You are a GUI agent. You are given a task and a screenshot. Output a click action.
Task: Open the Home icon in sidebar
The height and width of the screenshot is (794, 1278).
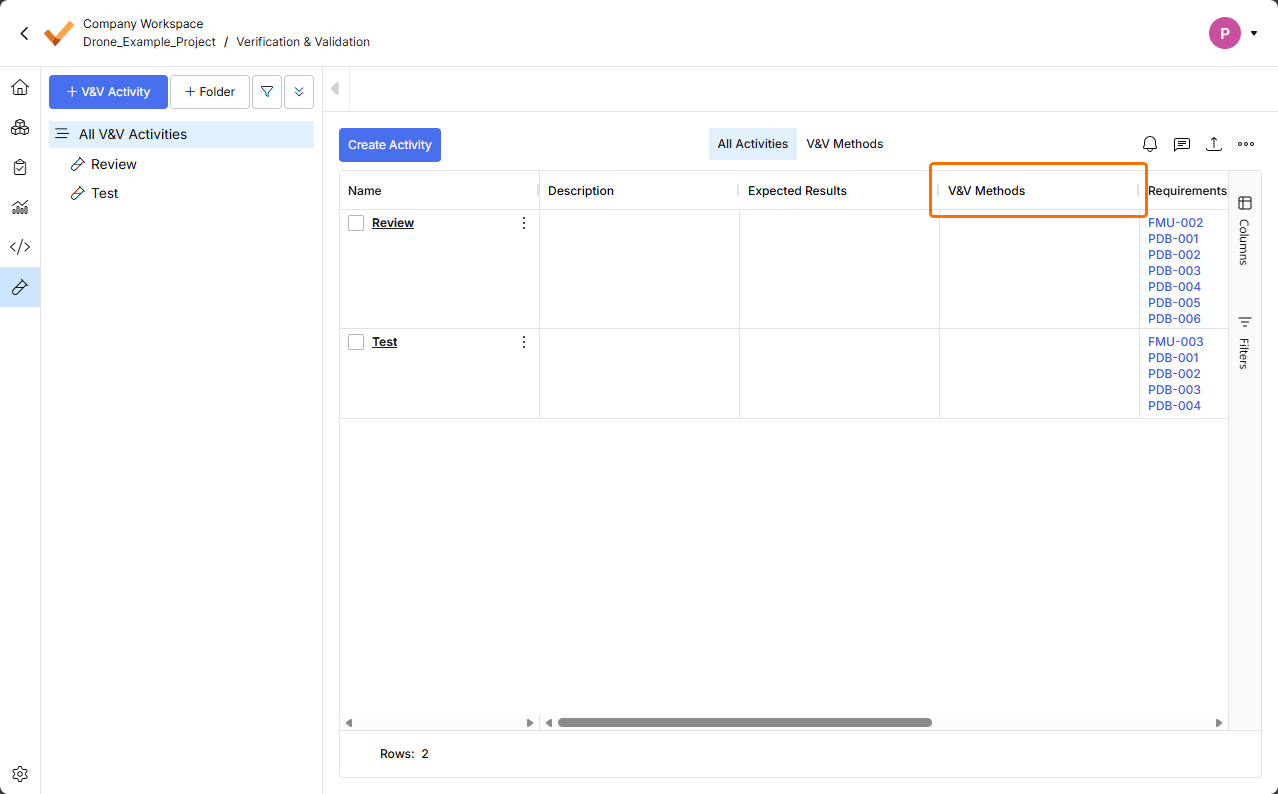tap(20, 87)
